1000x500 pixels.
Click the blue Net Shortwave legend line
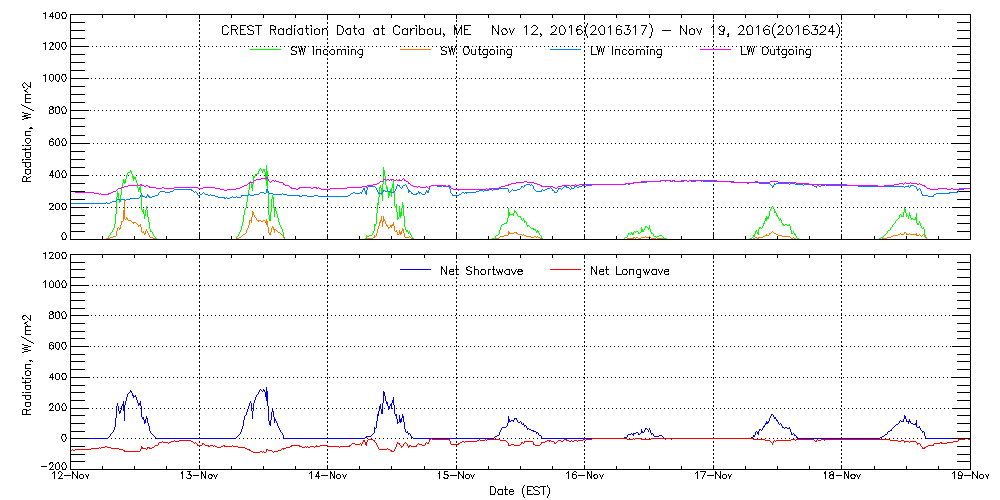(x=414, y=270)
